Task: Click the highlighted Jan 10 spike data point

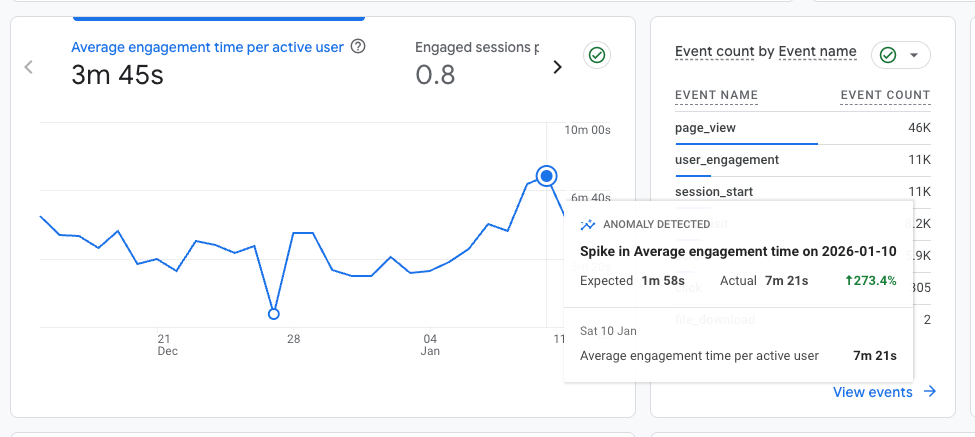Action: [x=546, y=176]
